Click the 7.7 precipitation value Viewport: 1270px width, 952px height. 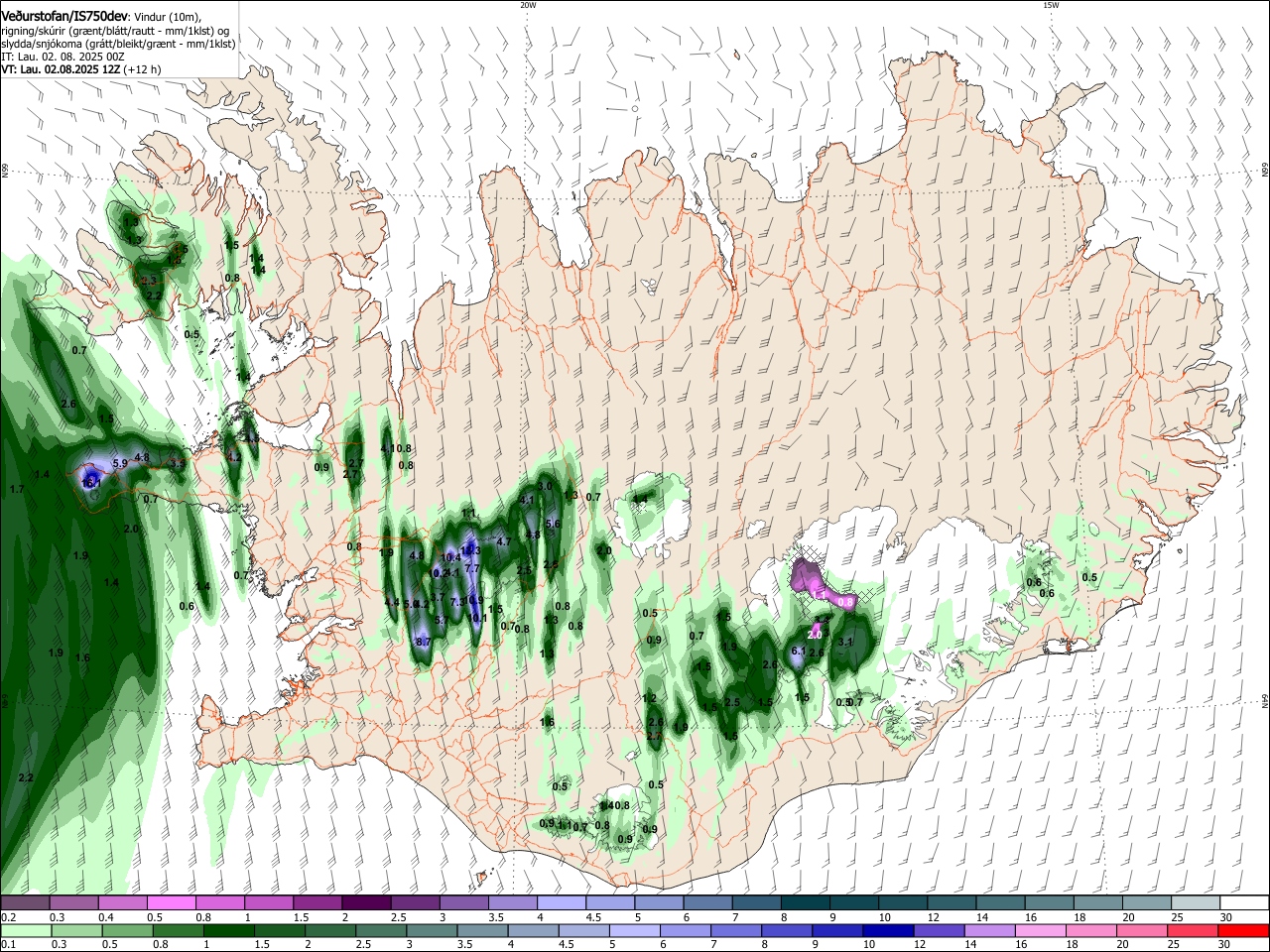coord(472,568)
